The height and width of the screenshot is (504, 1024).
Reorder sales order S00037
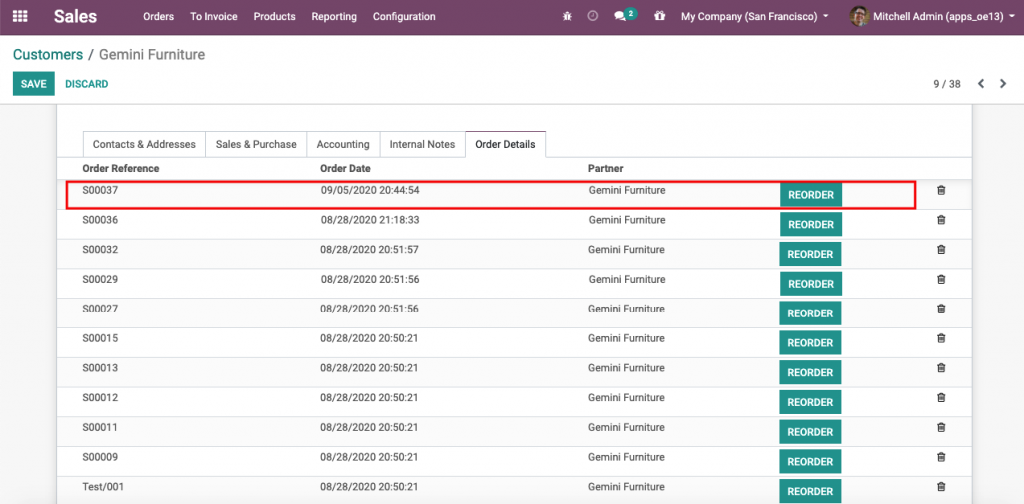pos(810,195)
